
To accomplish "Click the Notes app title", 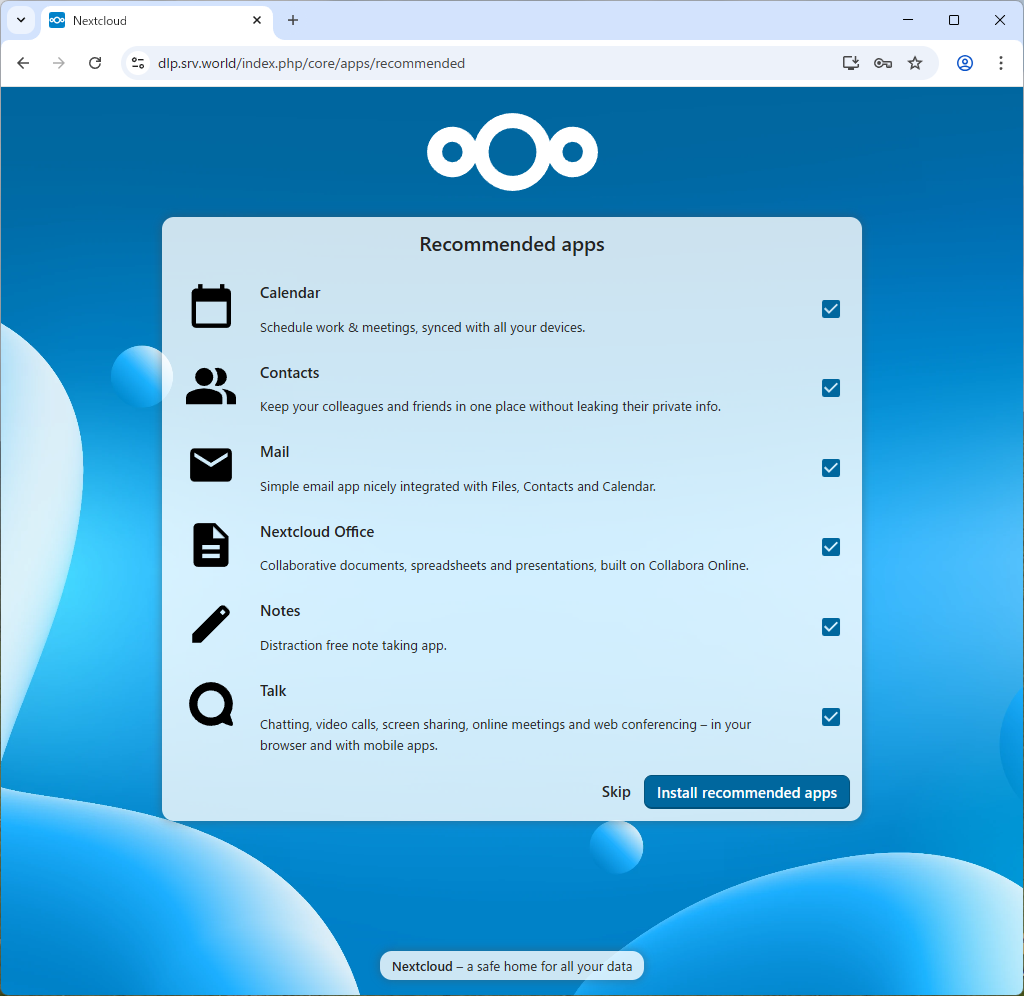I will (x=280, y=611).
